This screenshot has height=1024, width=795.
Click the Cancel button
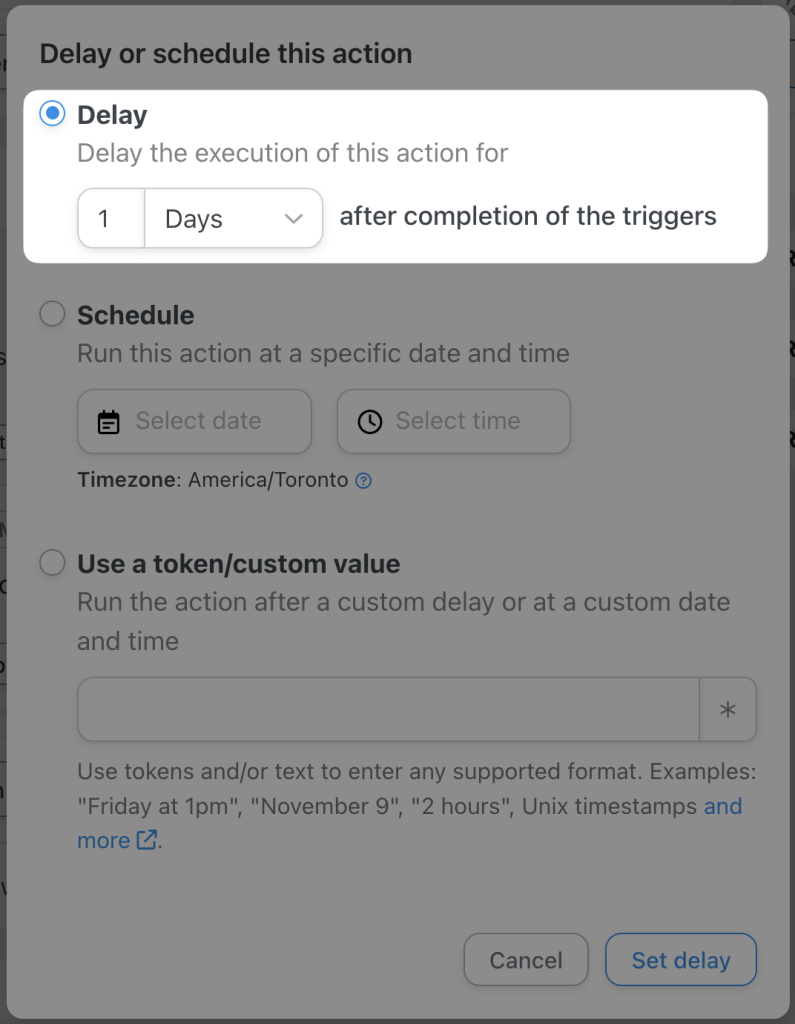pyautogui.click(x=525, y=959)
